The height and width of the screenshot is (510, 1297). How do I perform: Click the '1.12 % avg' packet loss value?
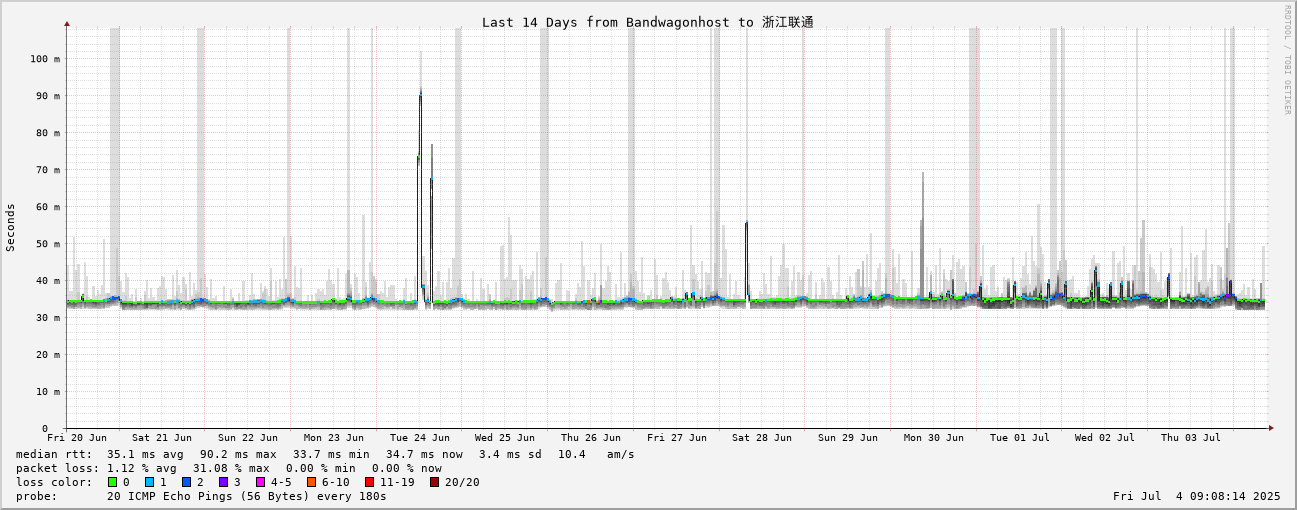[142, 468]
